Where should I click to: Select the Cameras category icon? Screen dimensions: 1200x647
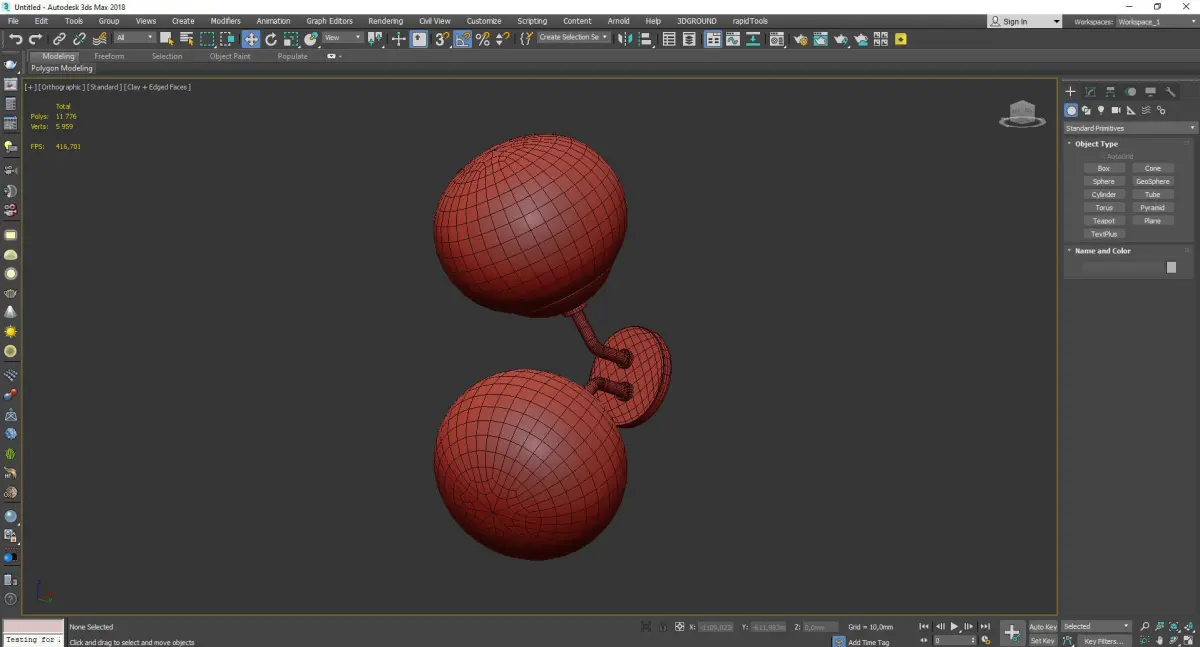[1116, 110]
